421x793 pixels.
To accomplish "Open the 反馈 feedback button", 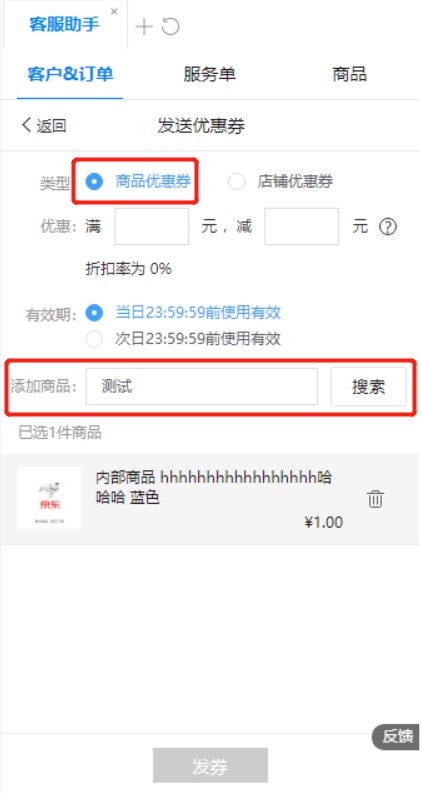I will tap(396, 736).
